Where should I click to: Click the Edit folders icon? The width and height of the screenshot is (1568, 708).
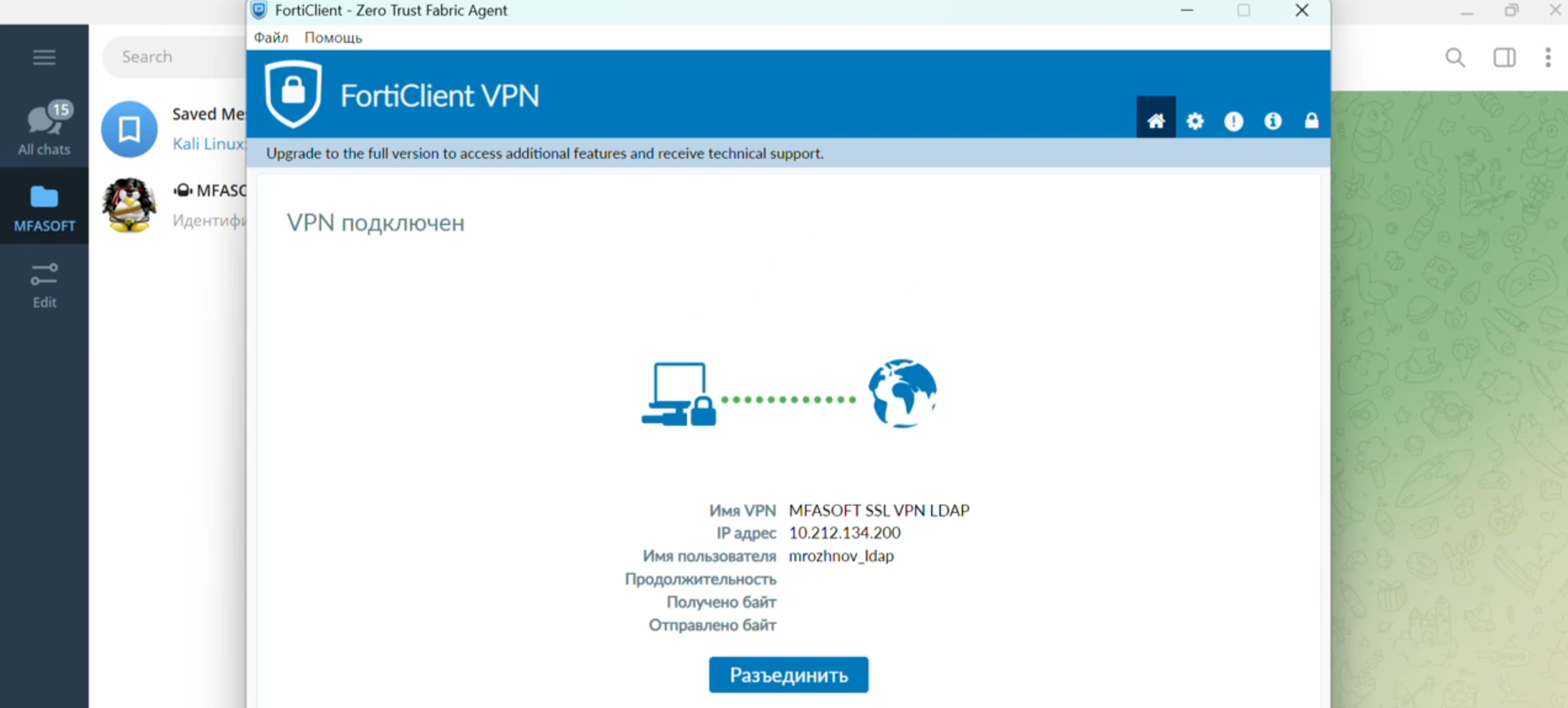[44, 284]
